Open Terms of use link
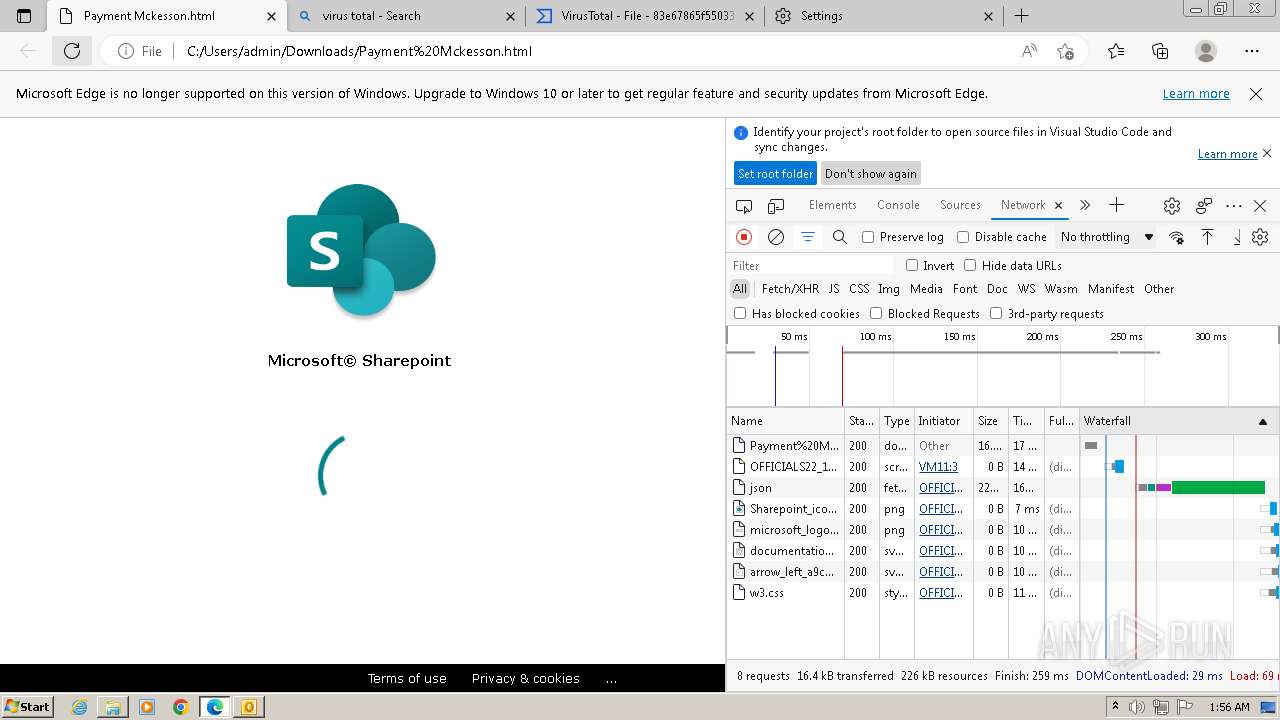Image resolution: width=1280 pixels, height=720 pixels. click(407, 678)
